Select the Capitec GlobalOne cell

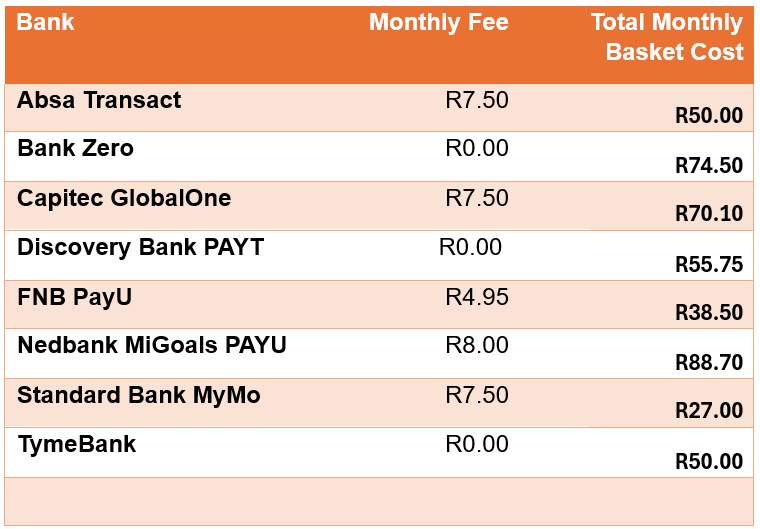[x=124, y=198]
